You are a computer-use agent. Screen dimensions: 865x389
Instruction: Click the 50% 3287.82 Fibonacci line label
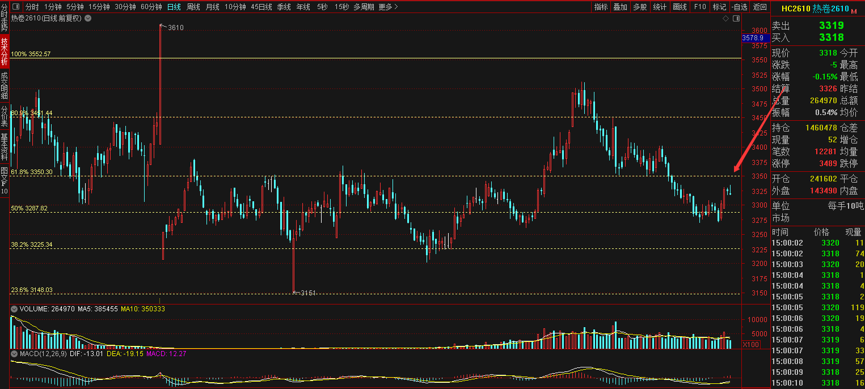coord(29,209)
